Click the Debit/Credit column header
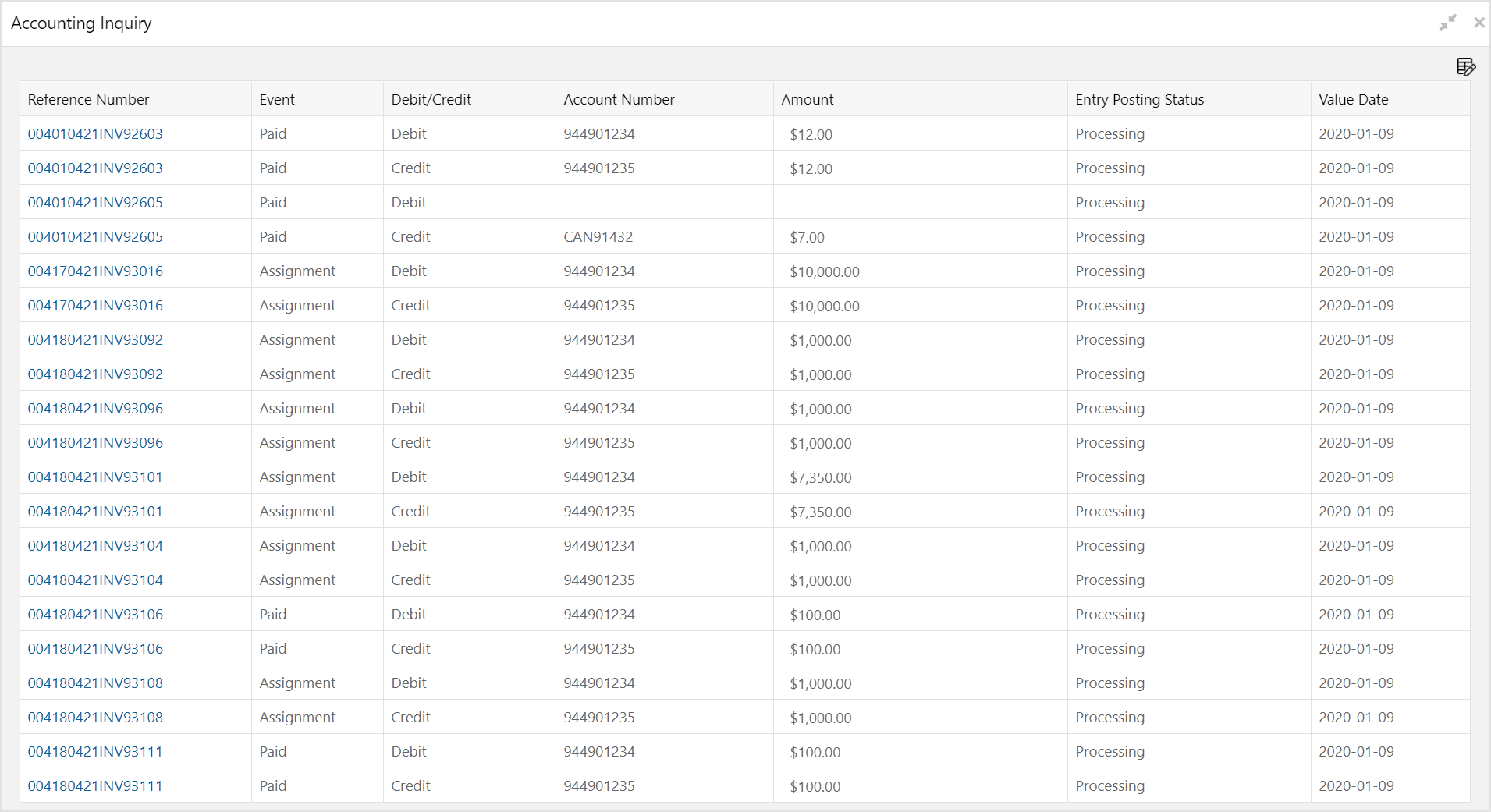This screenshot has width=1491, height=812. (431, 99)
